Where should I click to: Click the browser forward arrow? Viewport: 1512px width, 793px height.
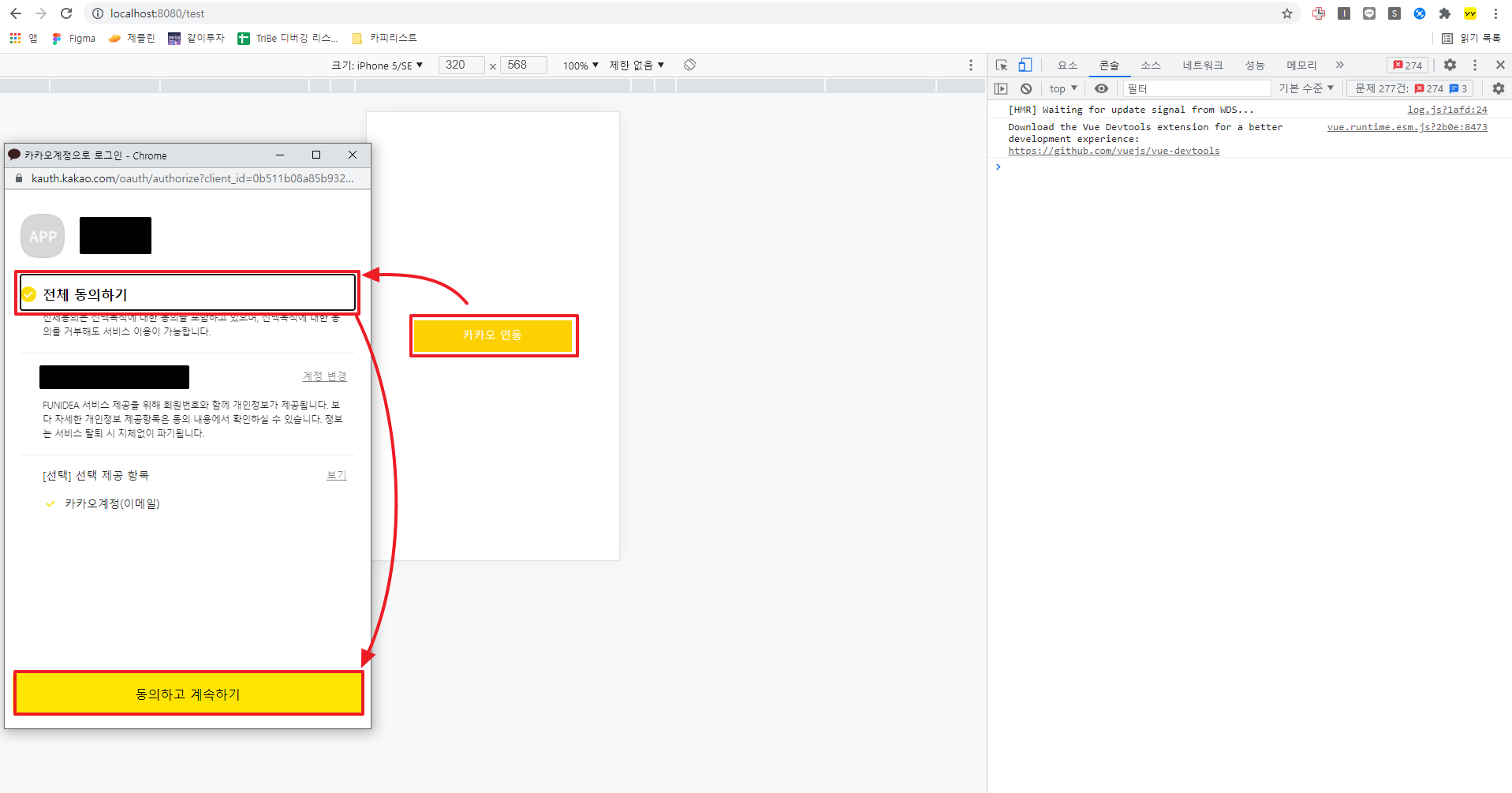point(41,13)
